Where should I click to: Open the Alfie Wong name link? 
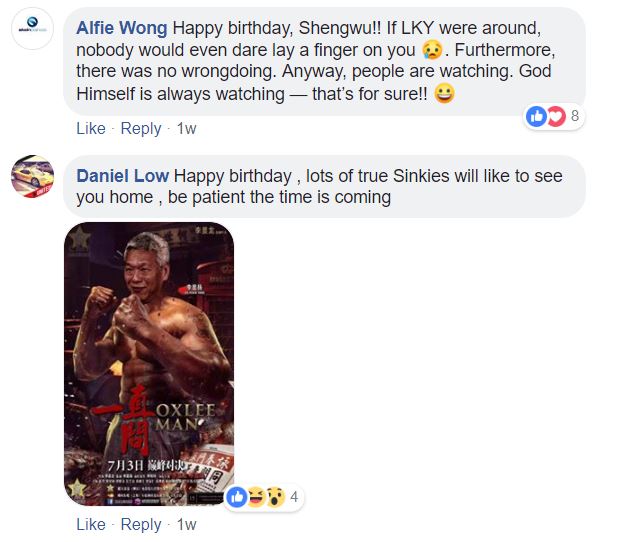pos(122,28)
